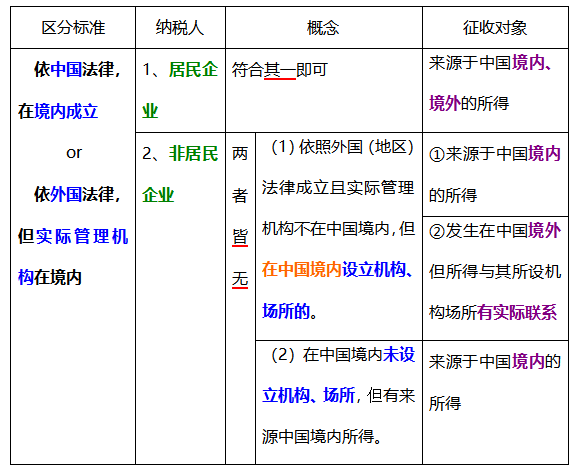Click the lowercase 'or' text
The width and height of the screenshot is (579, 467).
click(73, 153)
